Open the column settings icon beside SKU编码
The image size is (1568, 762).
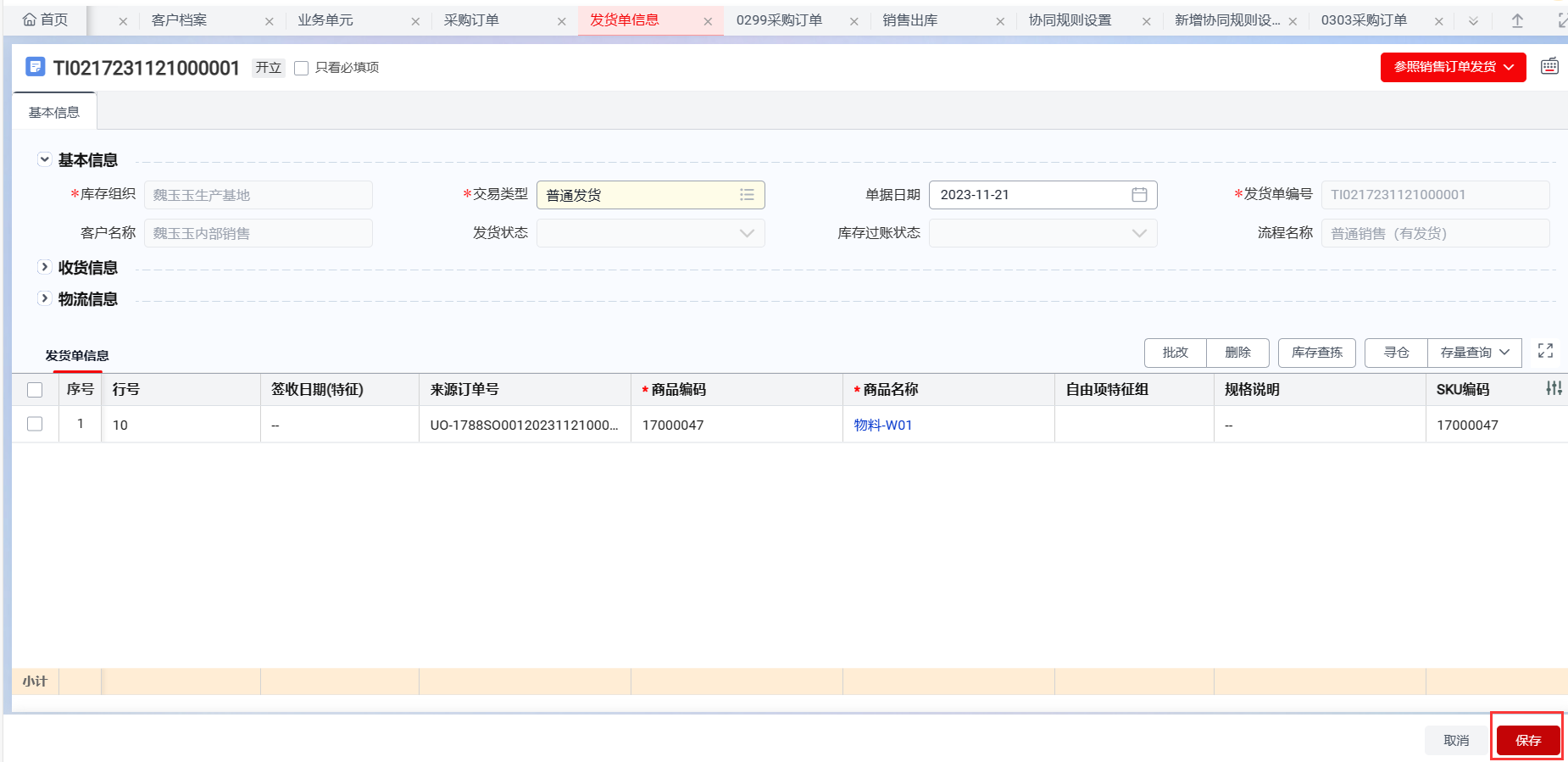coord(1554,388)
